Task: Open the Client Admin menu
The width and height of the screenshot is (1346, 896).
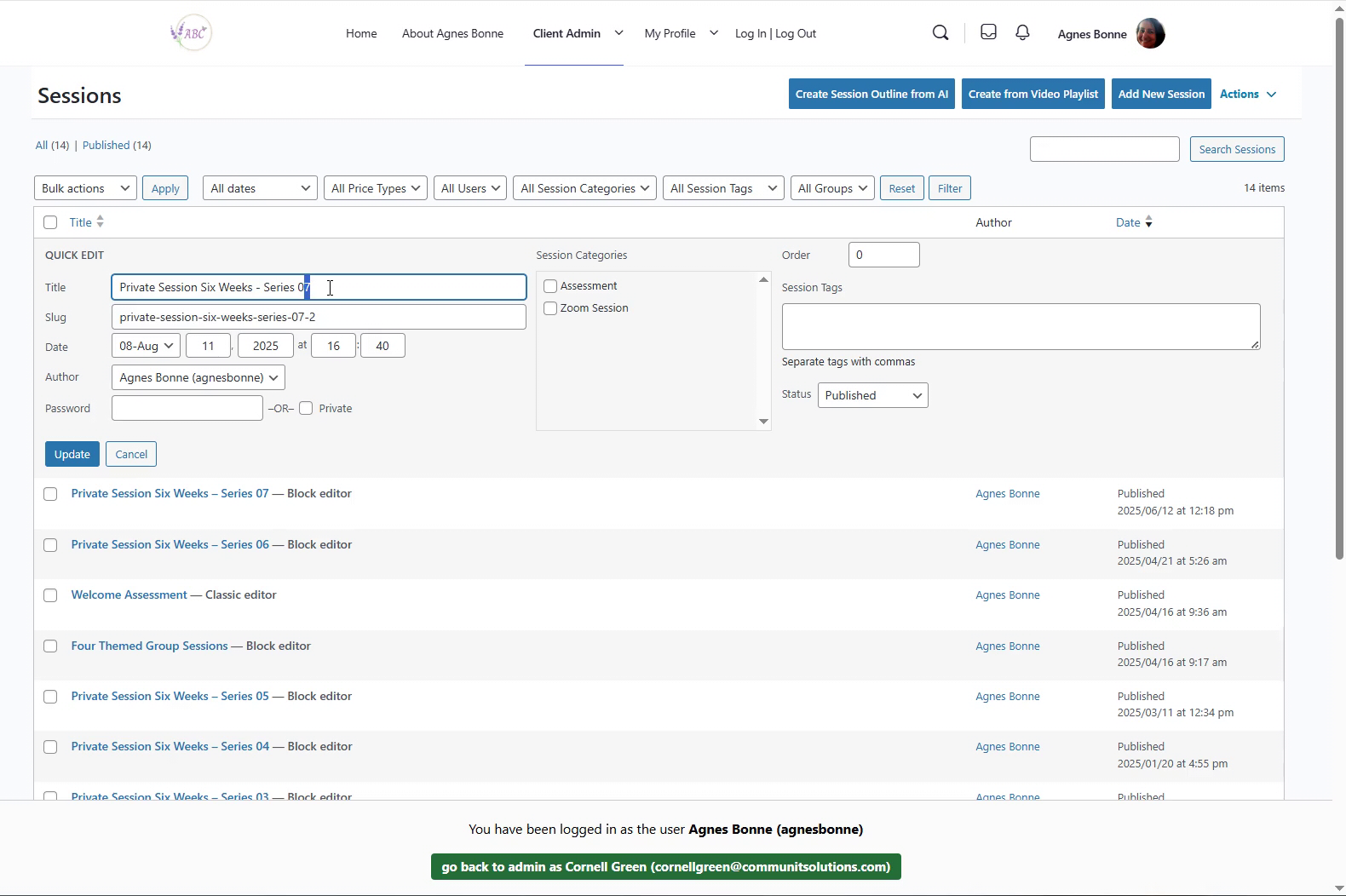Action: (567, 33)
